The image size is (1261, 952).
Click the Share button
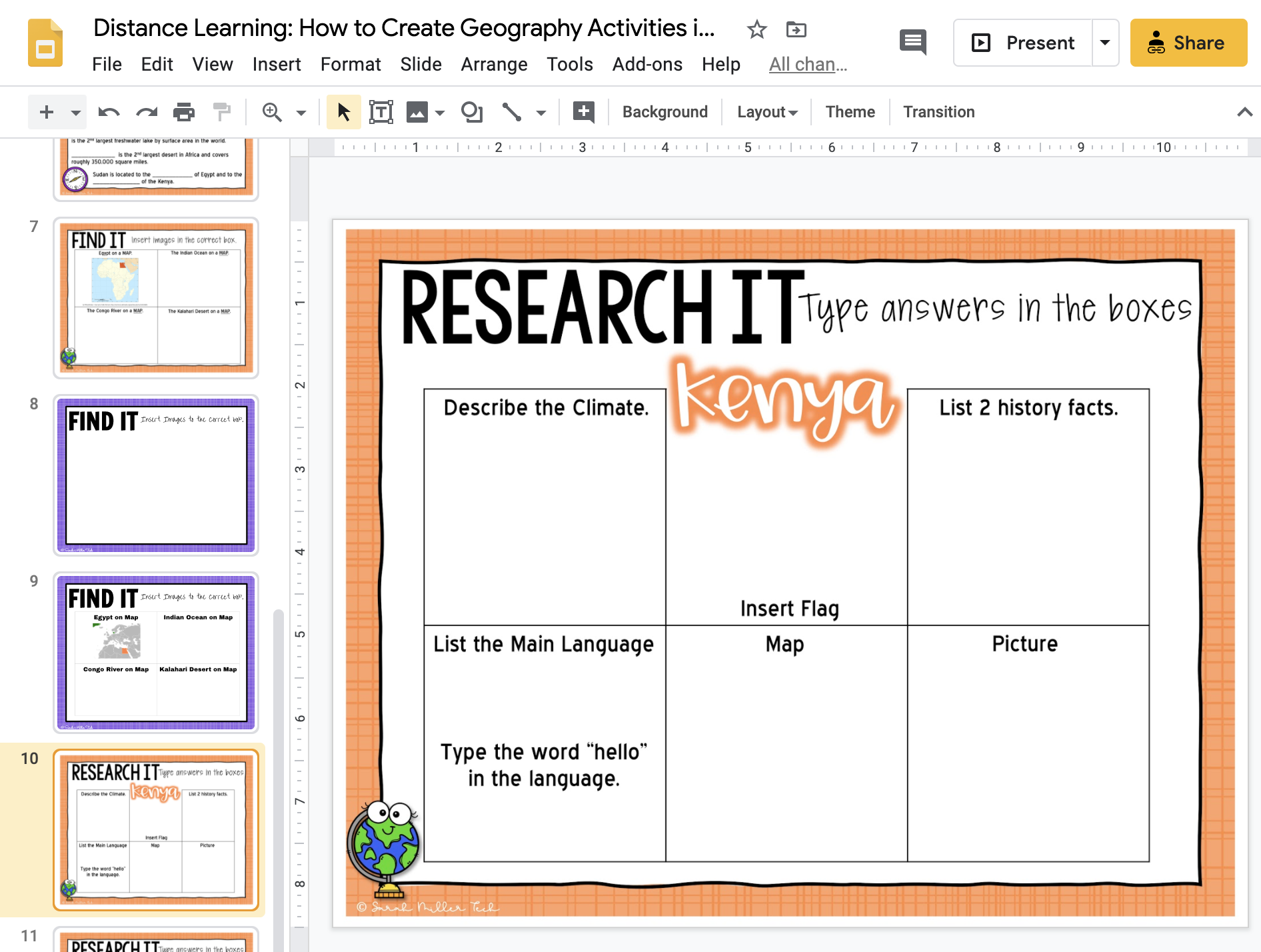[1188, 43]
